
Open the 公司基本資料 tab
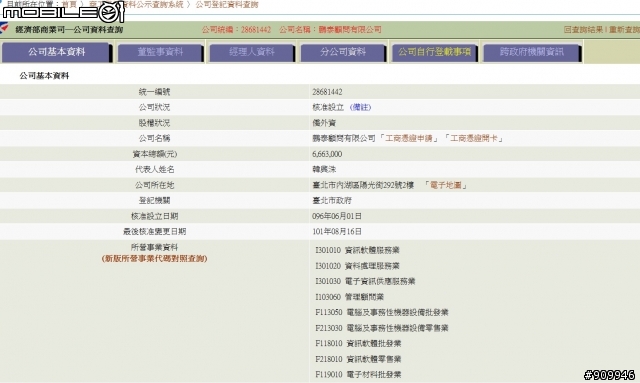coord(57,52)
